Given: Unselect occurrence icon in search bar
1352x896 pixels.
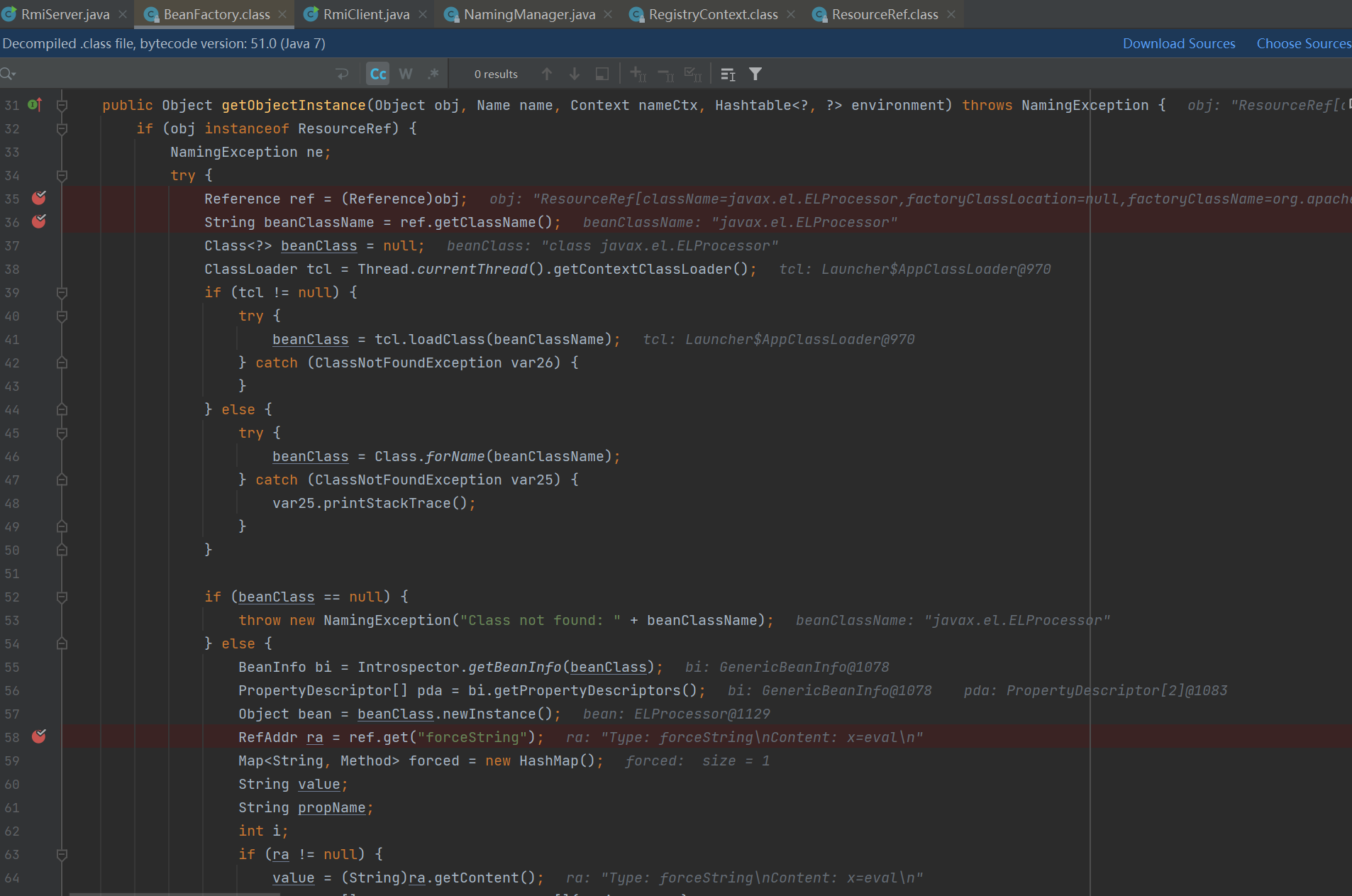Looking at the screenshot, I should pos(665,74).
